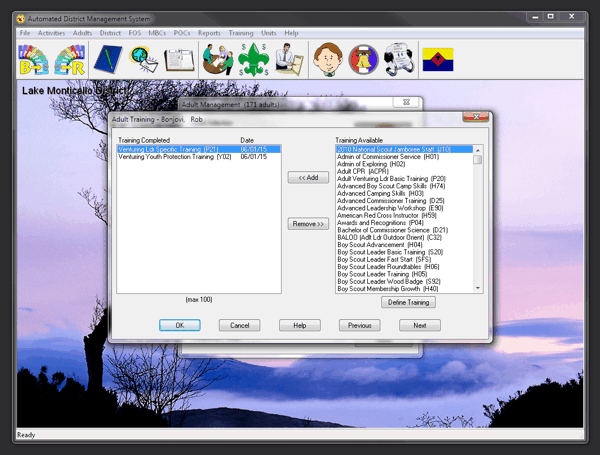Open the blue notebook with pen icon
The width and height of the screenshot is (600, 455).
click(108, 59)
